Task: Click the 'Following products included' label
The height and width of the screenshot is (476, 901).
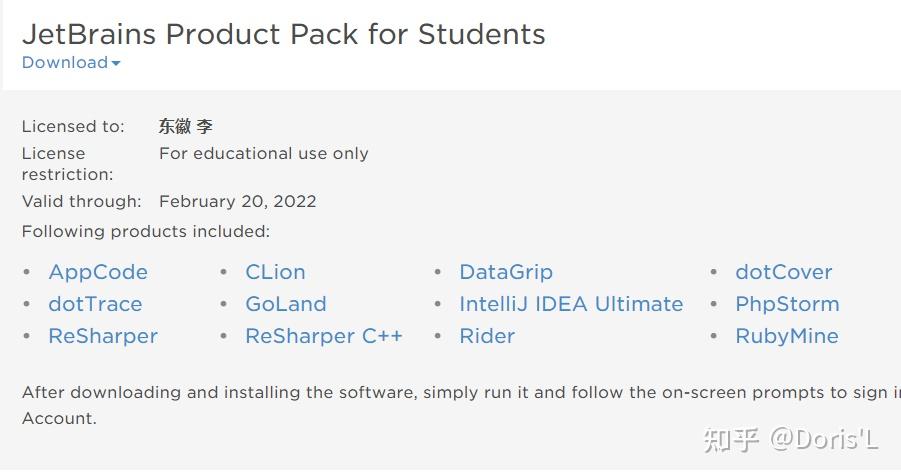Action: (146, 232)
